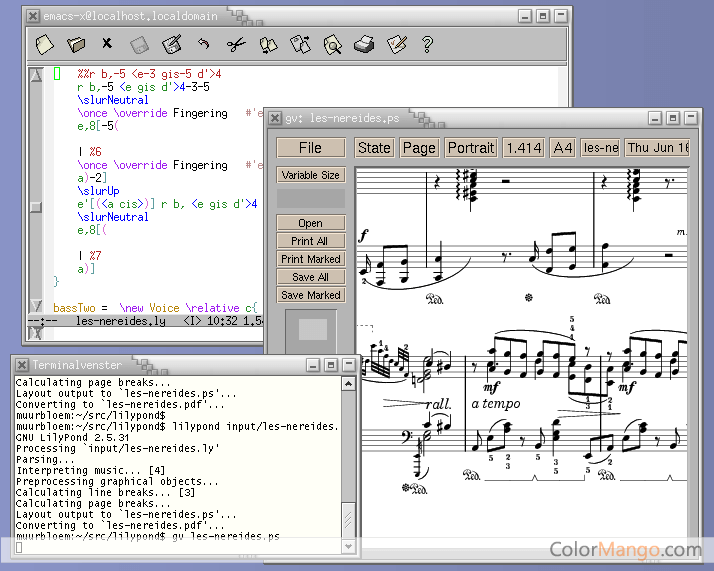Click the Print All button in gv
The height and width of the screenshot is (571, 714).
(x=311, y=241)
